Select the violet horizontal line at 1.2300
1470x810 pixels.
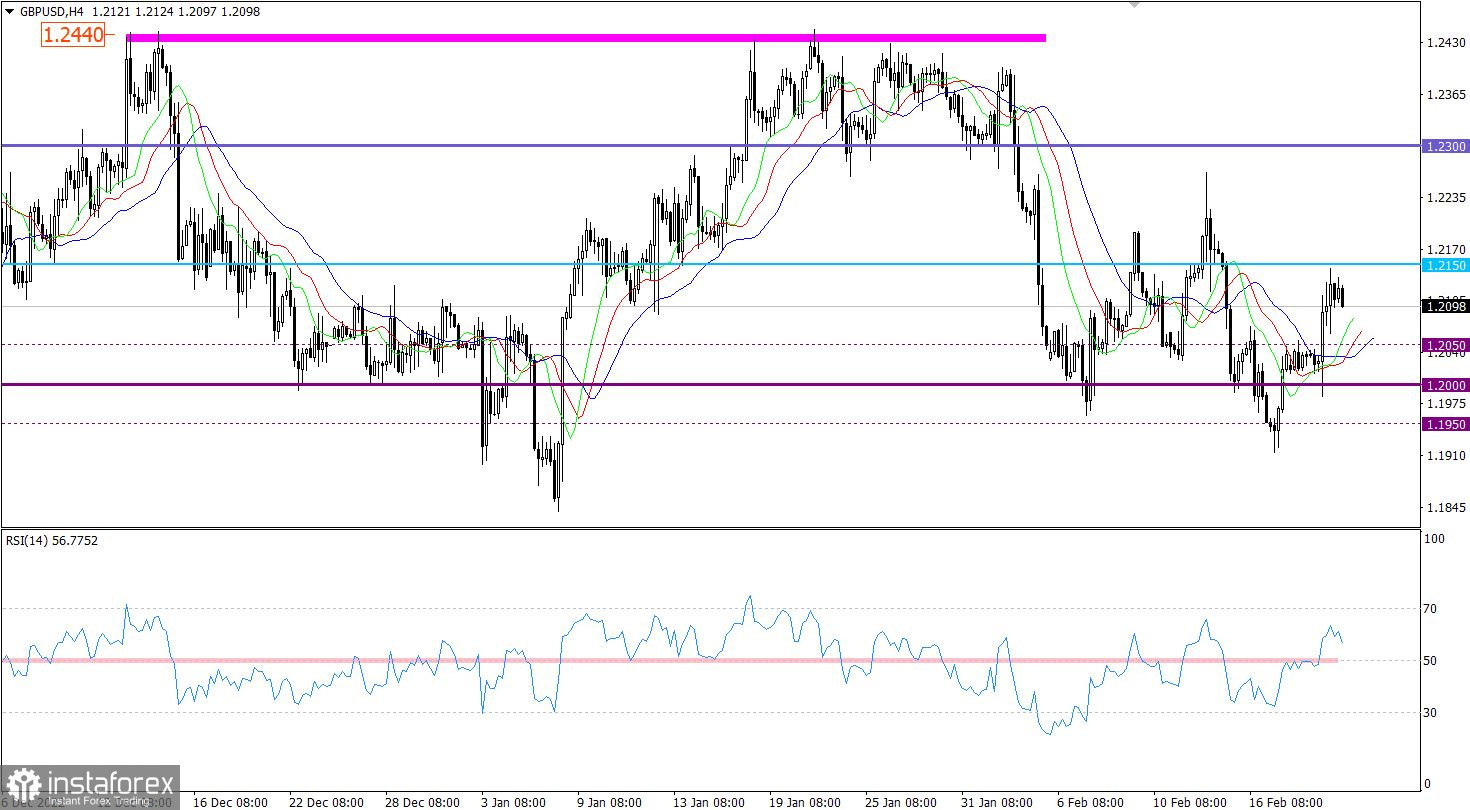[x=710, y=146]
